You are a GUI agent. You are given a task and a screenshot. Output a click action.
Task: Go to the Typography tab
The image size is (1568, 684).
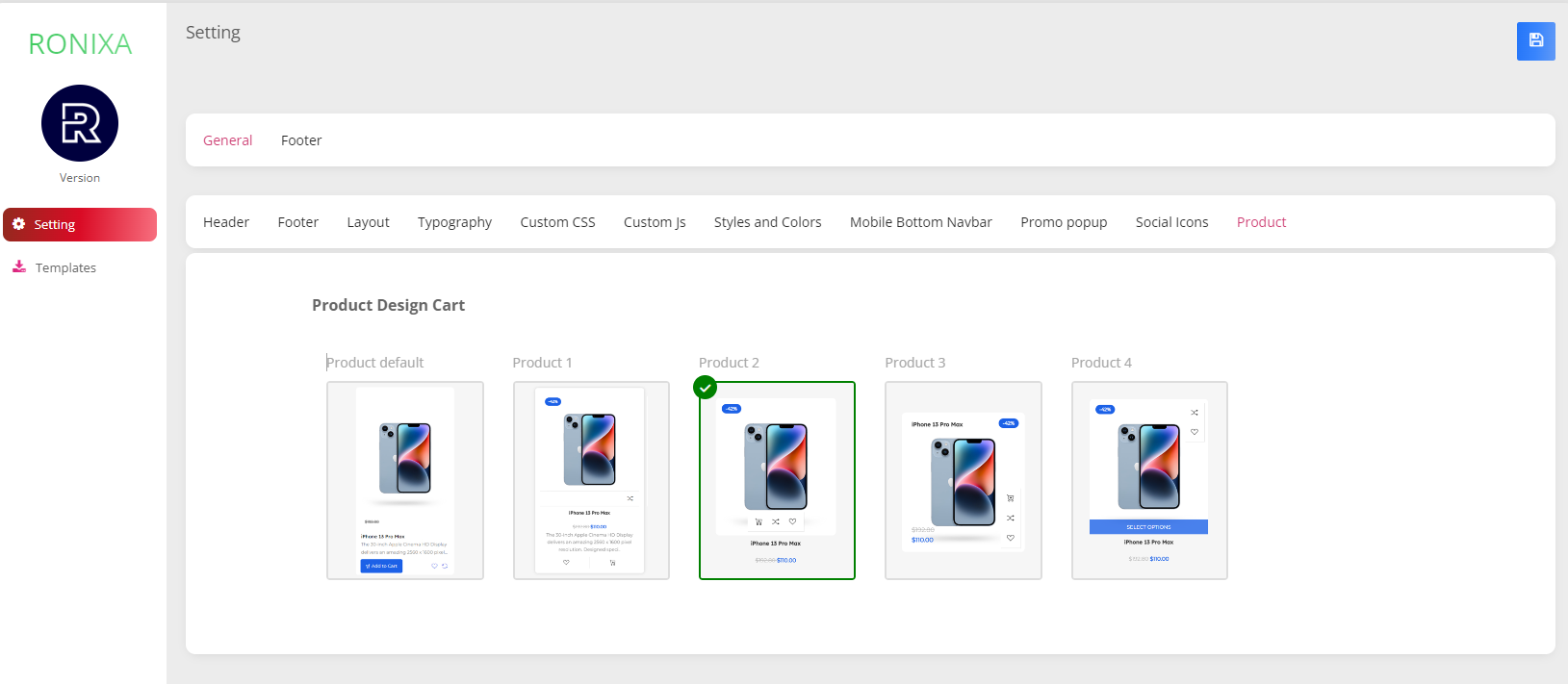click(x=454, y=222)
